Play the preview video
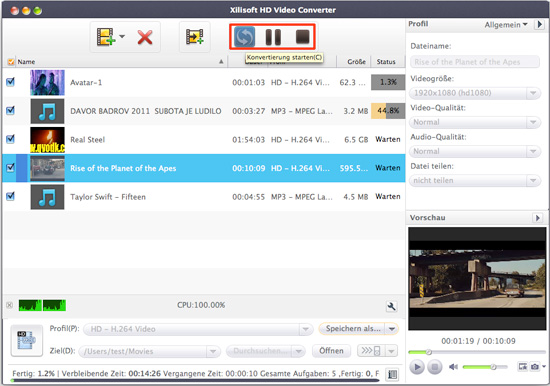Image resolution: width=550 pixels, height=386 pixels. (417, 367)
